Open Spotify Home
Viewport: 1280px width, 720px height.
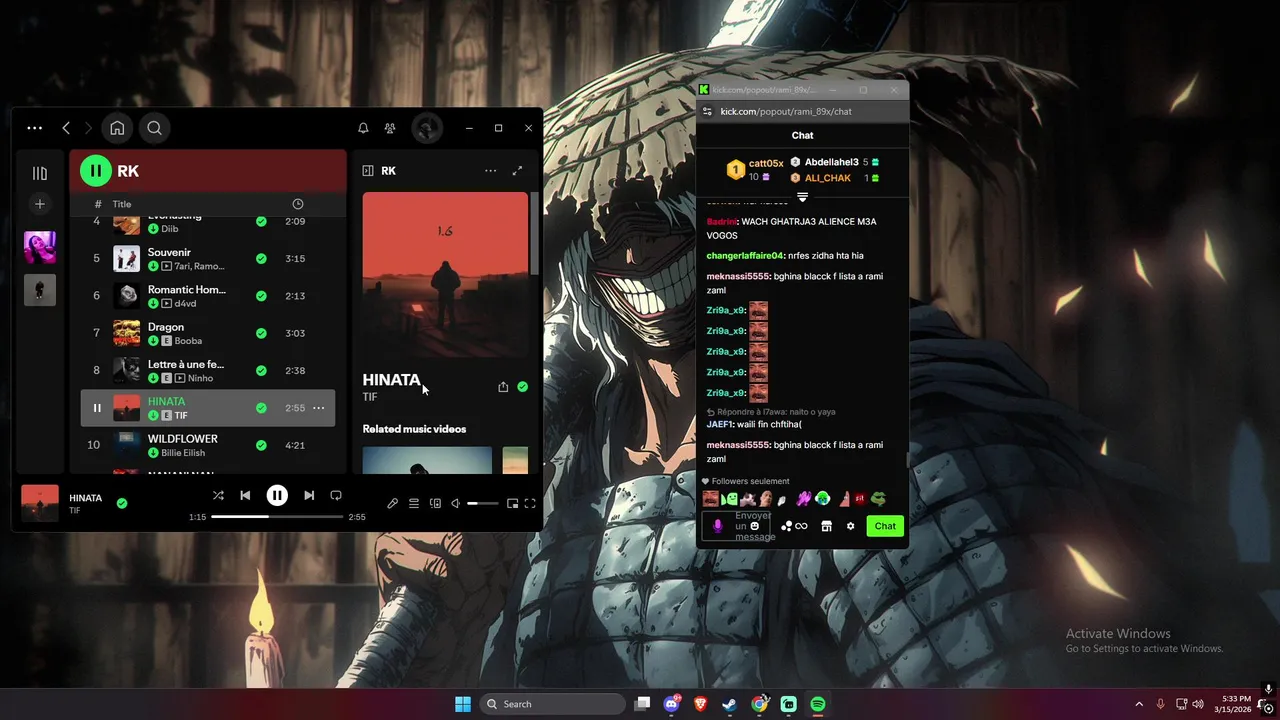pos(117,128)
